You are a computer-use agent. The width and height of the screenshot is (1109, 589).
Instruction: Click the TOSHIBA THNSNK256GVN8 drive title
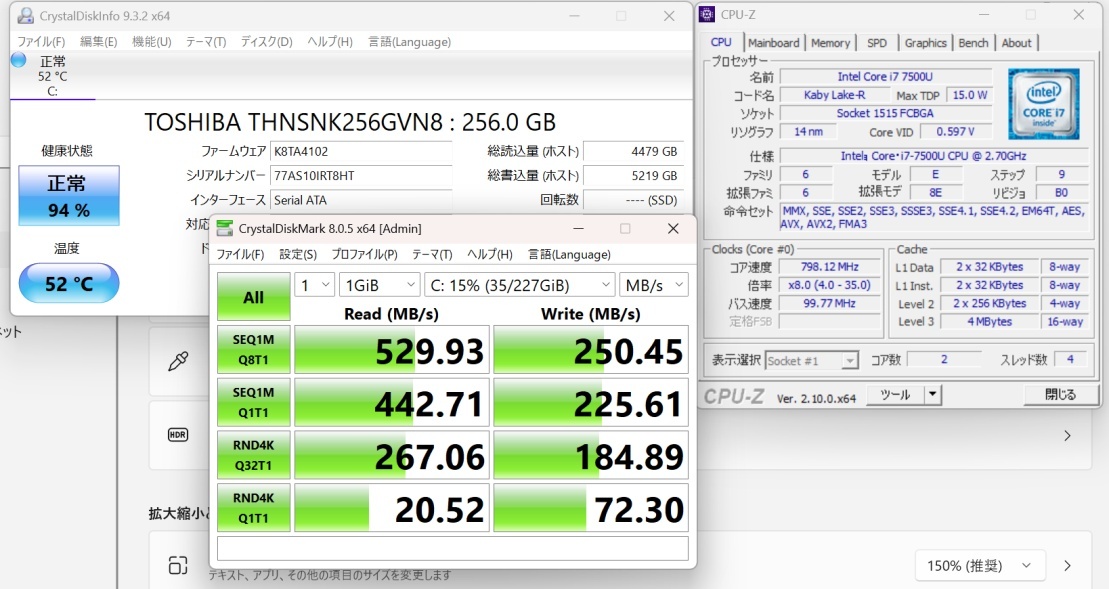(350, 122)
